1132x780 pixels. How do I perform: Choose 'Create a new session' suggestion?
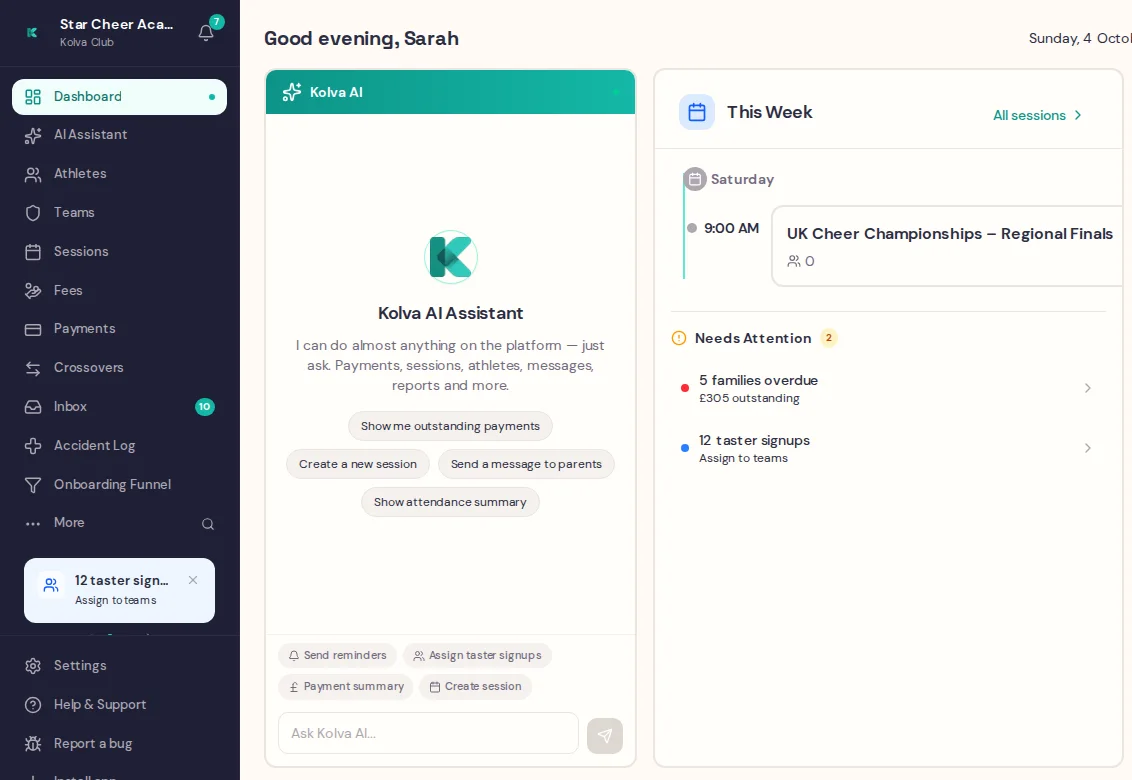coord(358,464)
